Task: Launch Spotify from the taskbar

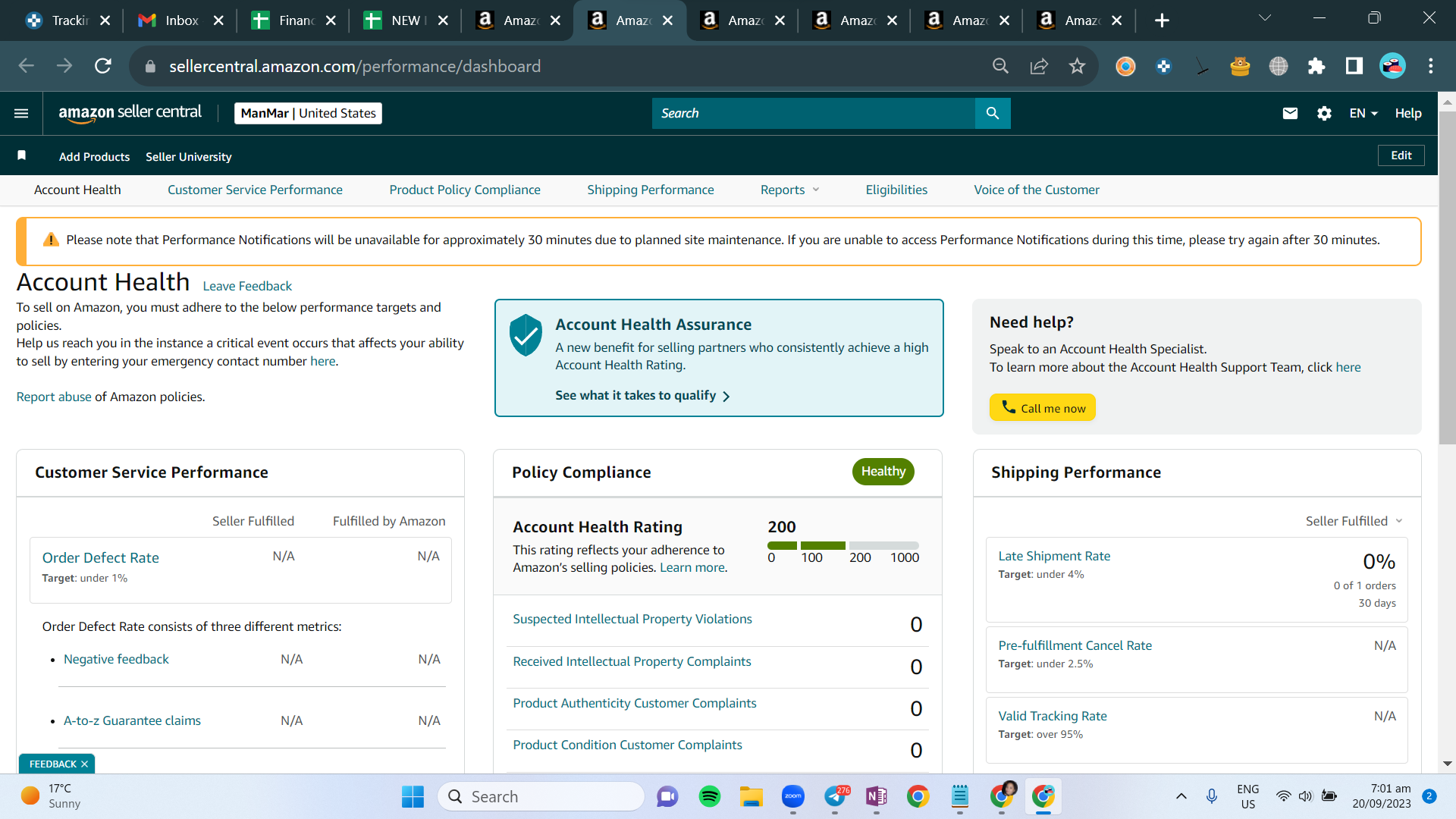Action: point(710,796)
